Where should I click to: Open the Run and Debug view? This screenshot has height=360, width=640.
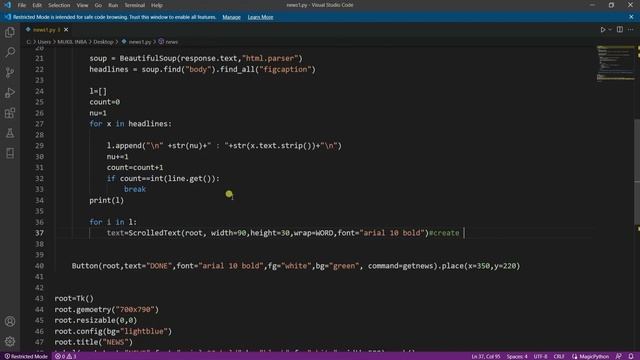tap(10, 93)
